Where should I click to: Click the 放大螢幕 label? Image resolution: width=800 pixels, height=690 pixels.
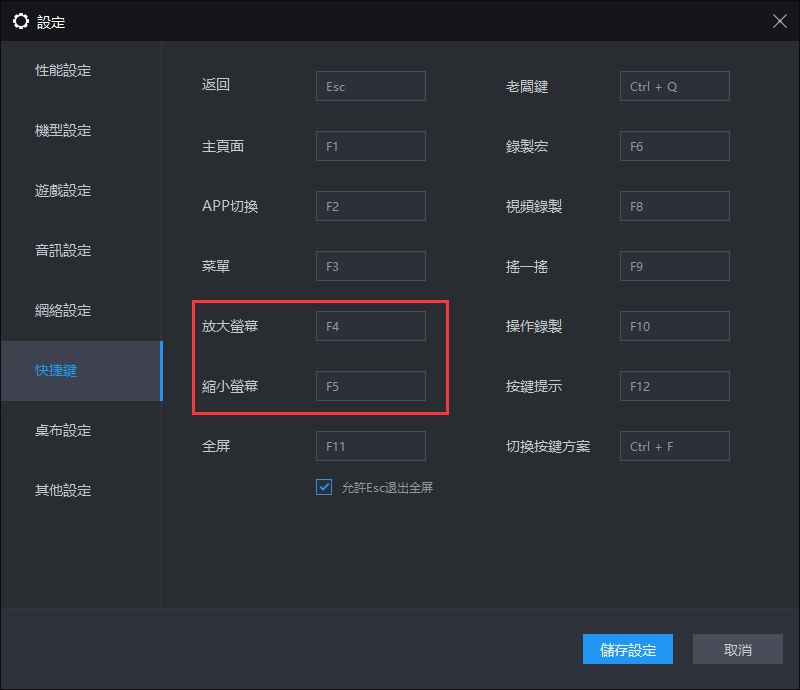[x=230, y=326]
